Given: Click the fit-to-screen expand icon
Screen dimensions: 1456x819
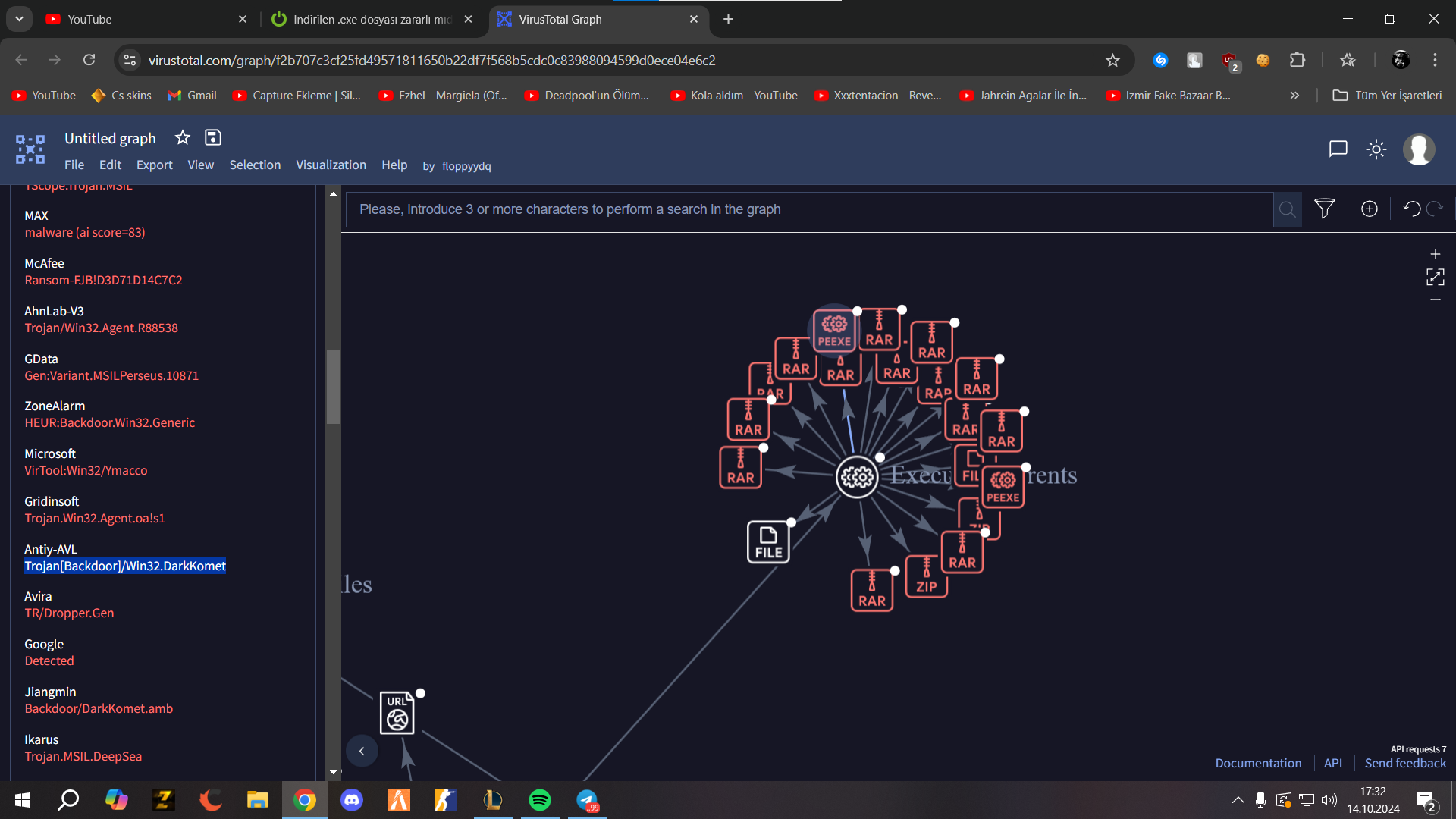Looking at the screenshot, I should (1435, 277).
